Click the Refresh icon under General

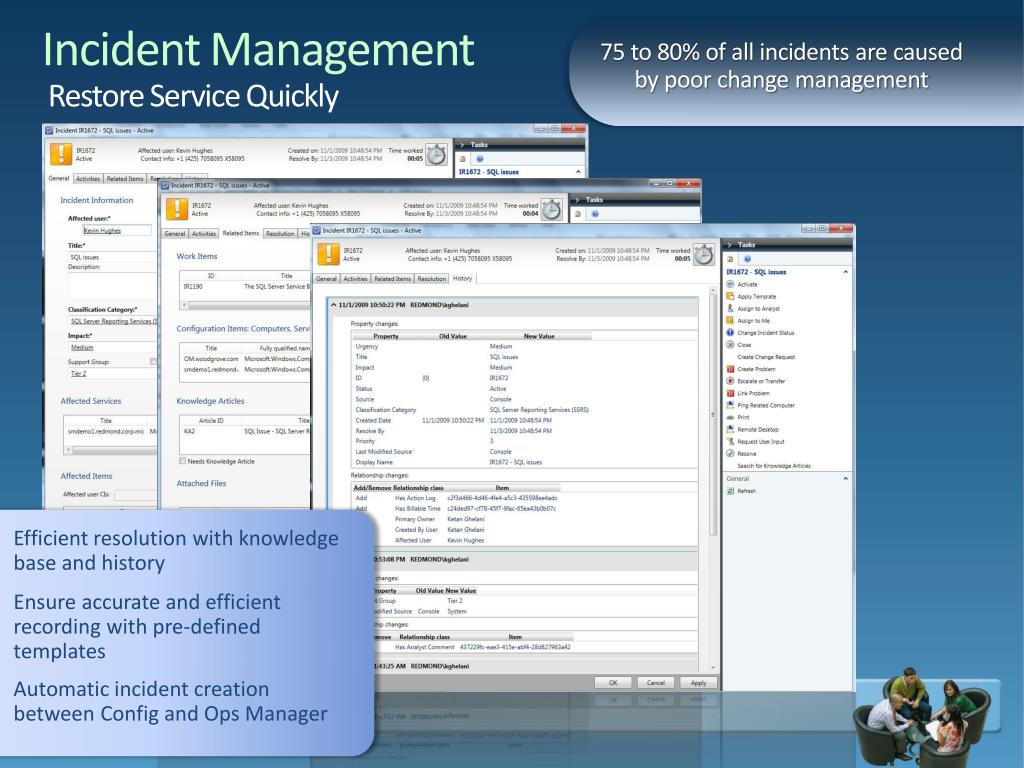730,491
